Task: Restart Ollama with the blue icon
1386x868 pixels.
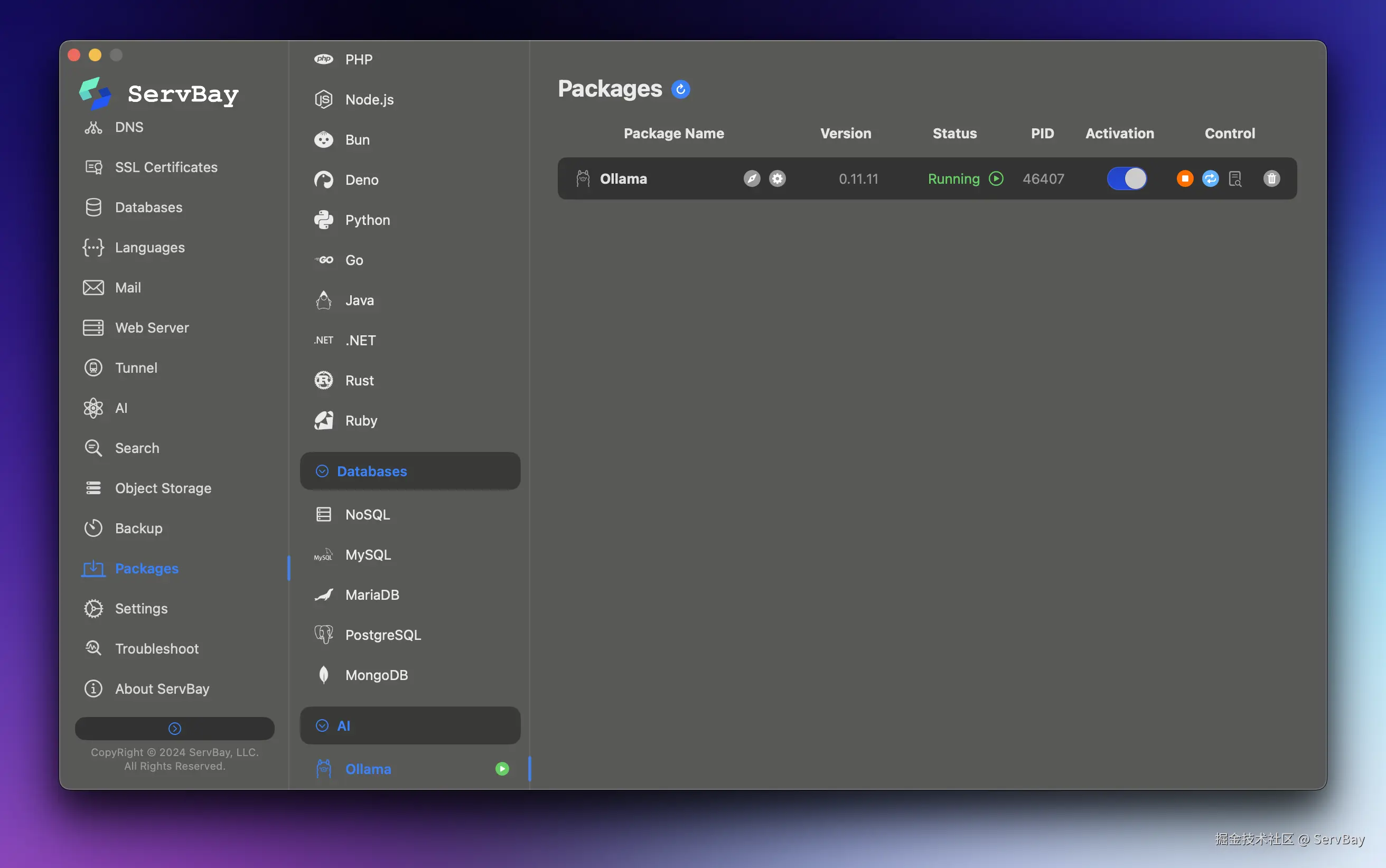Action: tap(1210, 178)
